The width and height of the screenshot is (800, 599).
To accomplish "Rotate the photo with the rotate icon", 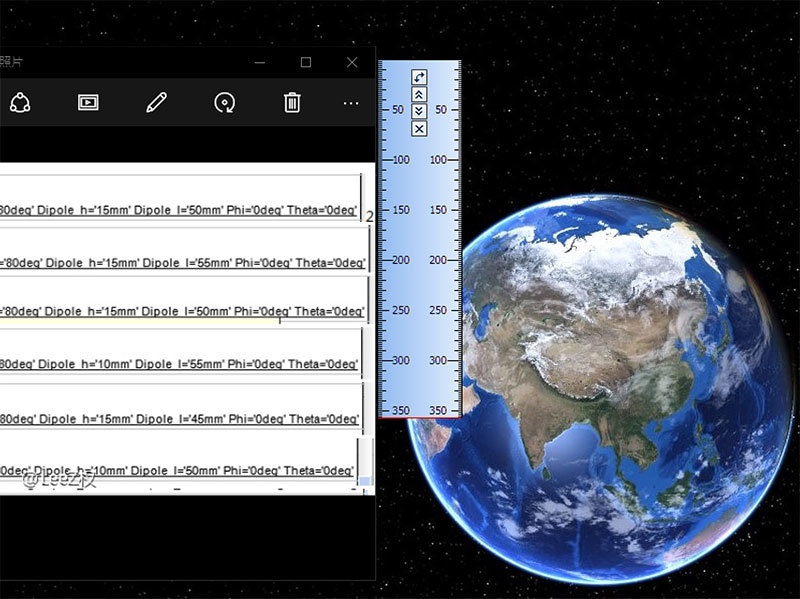I will coord(225,102).
